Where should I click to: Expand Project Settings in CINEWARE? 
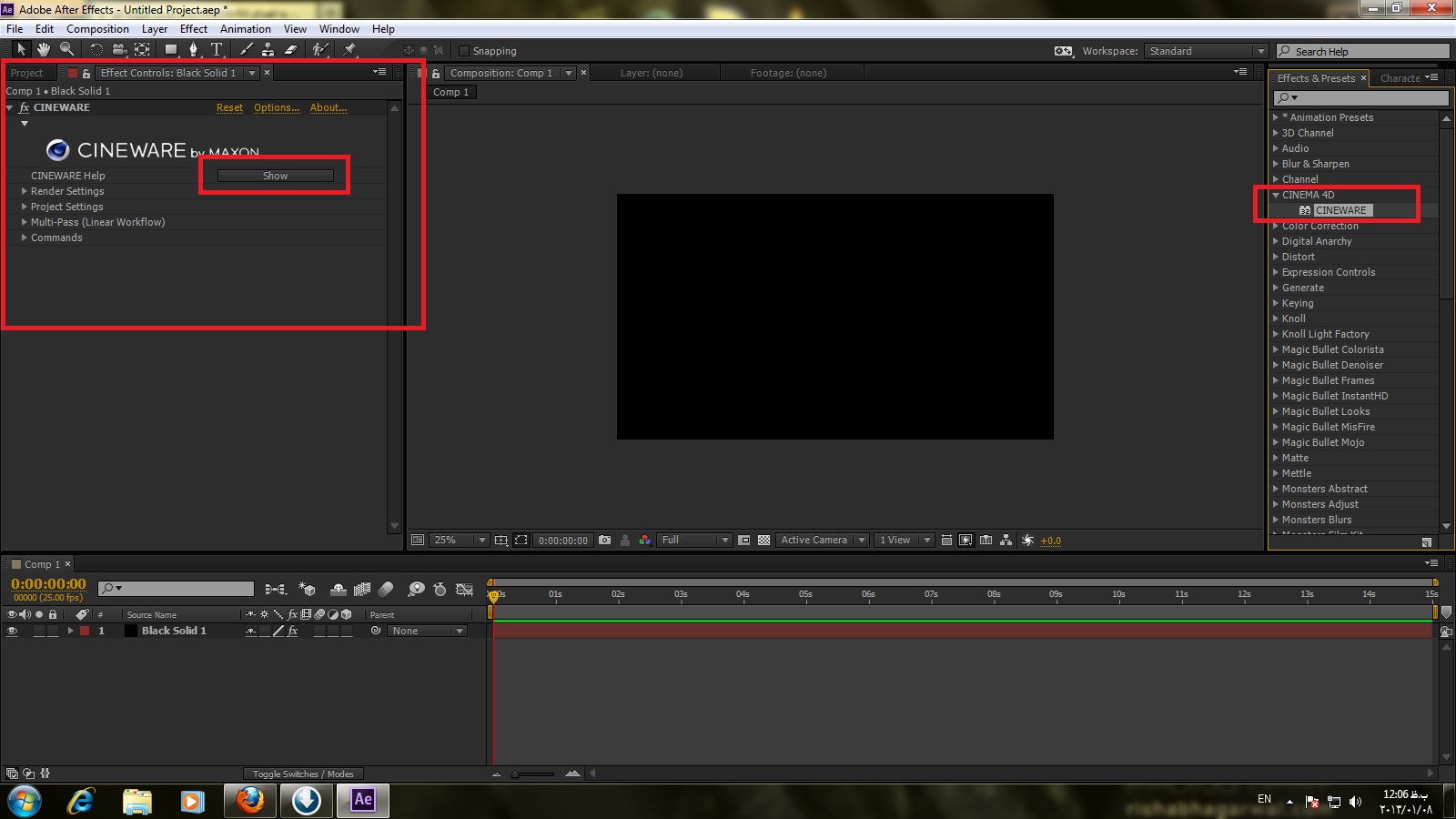tap(25, 207)
